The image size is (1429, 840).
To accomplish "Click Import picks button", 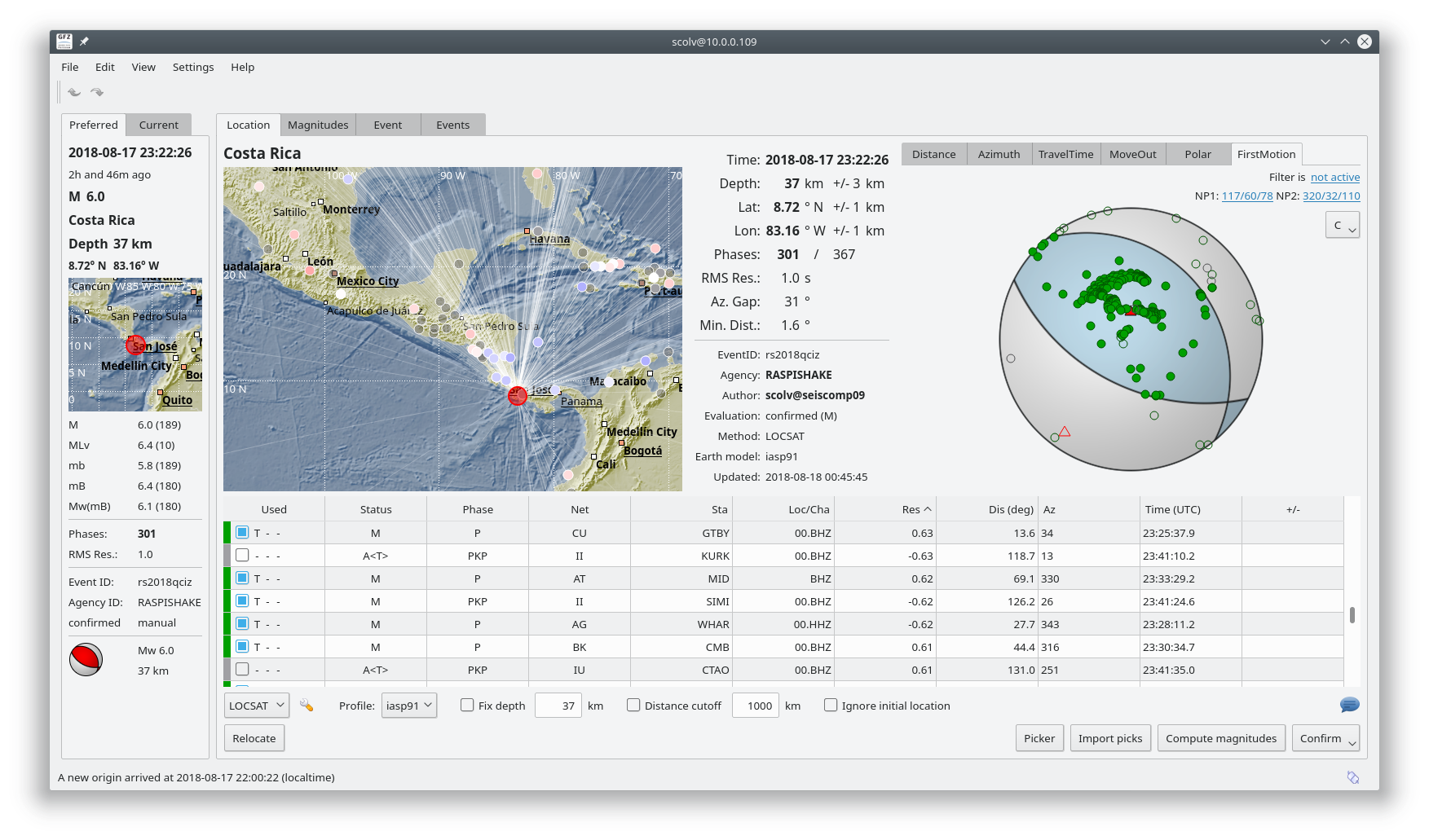I will (1110, 738).
